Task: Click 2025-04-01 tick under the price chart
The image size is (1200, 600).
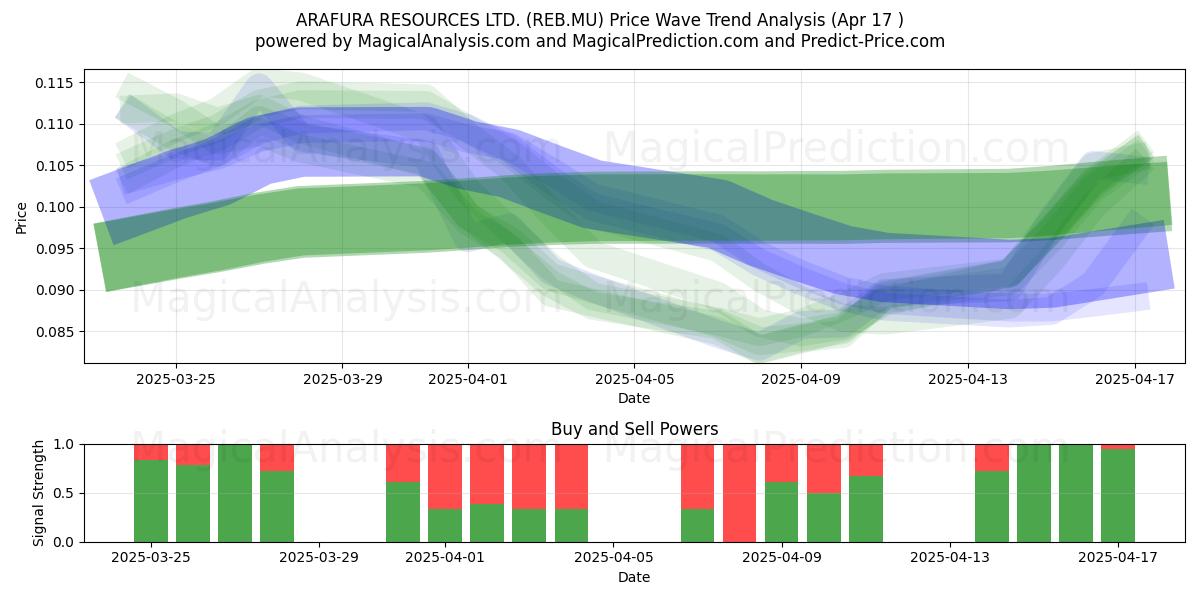Action: pos(467,379)
